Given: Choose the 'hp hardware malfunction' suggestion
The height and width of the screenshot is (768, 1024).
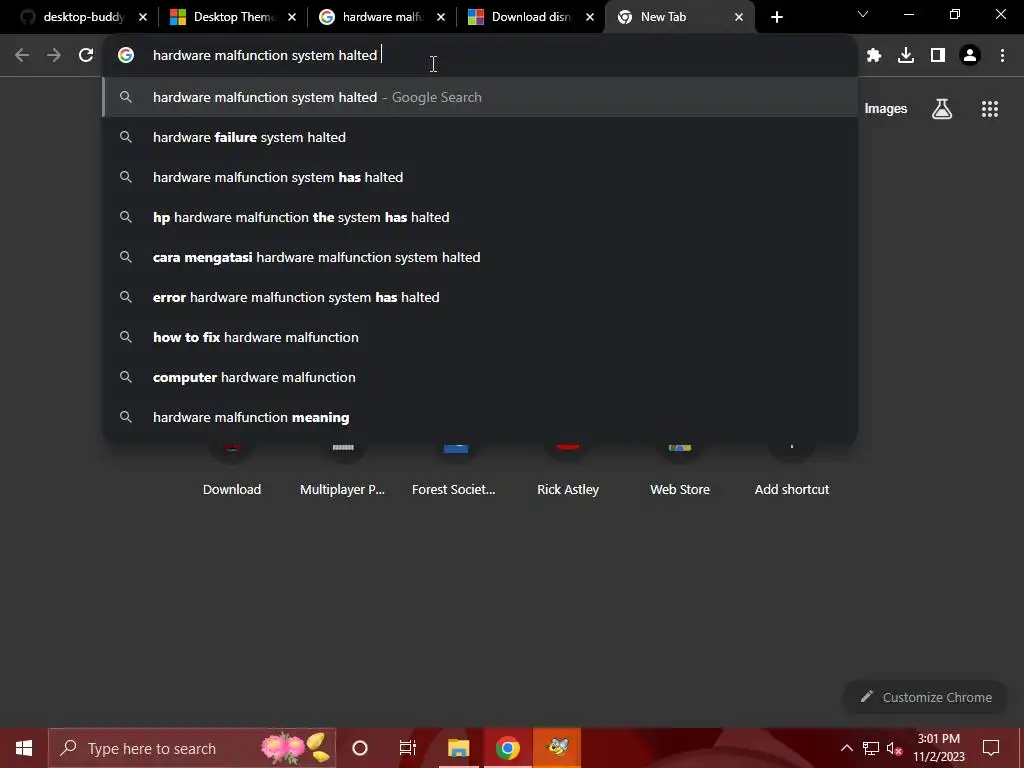Looking at the screenshot, I should [480, 217].
